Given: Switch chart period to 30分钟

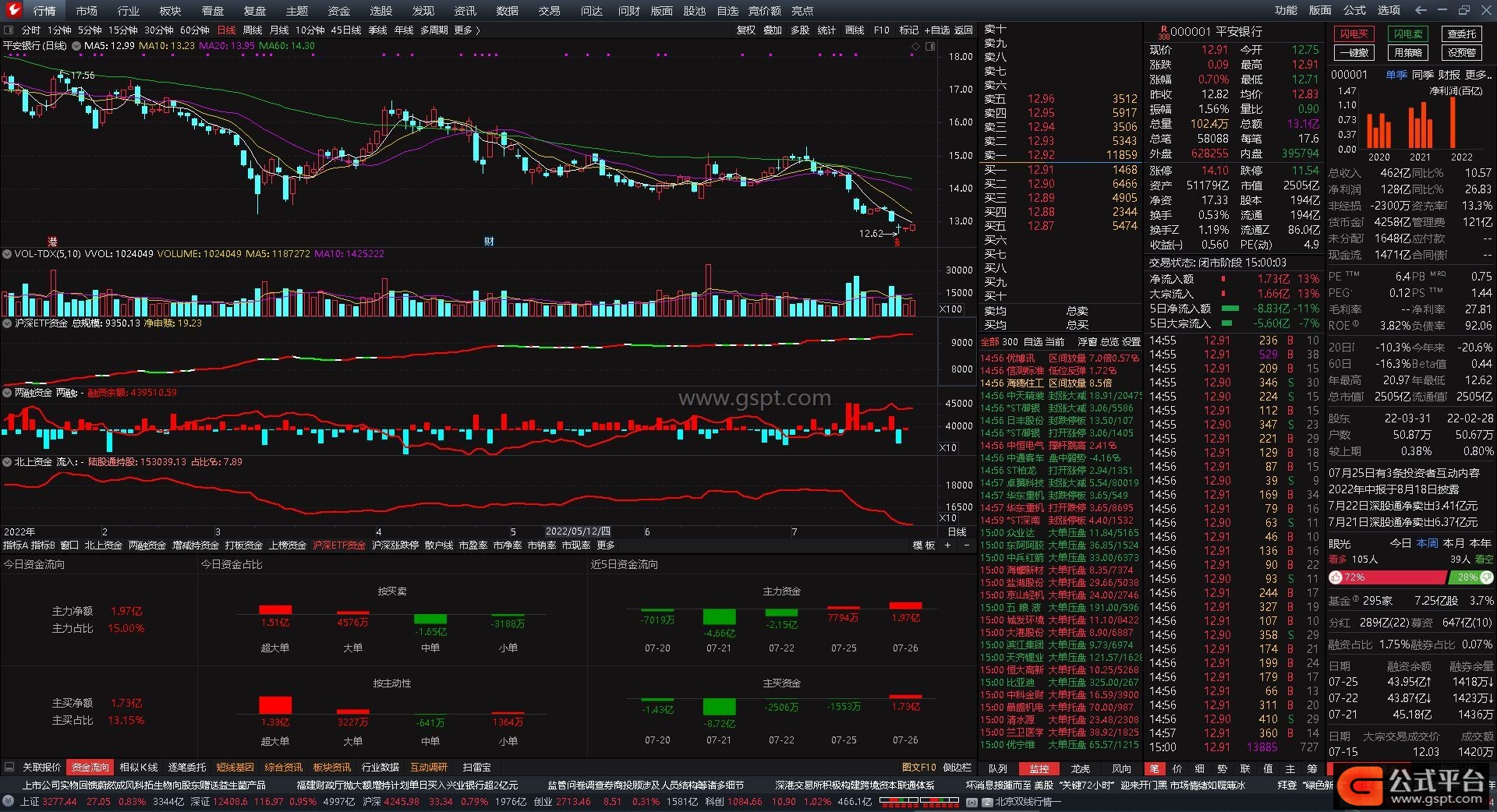Looking at the screenshot, I should pos(158,30).
